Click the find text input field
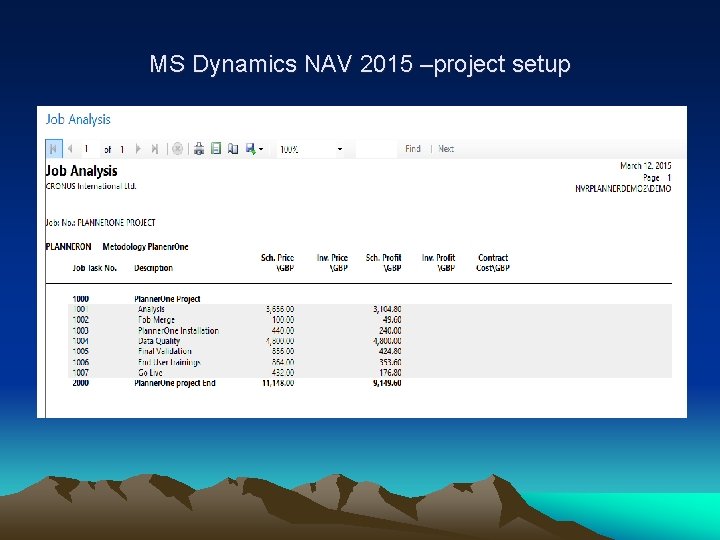Viewport: 720px width, 540px height. (376, 149)
